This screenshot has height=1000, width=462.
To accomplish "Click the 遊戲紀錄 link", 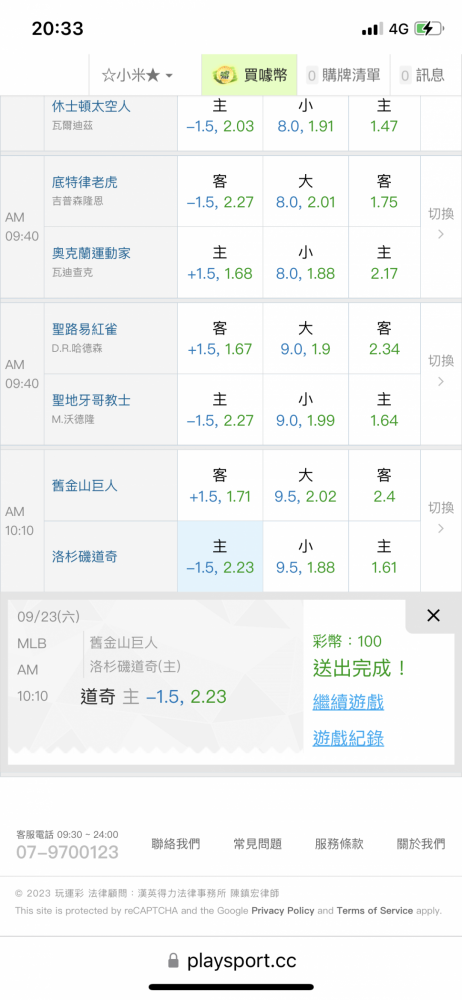I will 348,739.
